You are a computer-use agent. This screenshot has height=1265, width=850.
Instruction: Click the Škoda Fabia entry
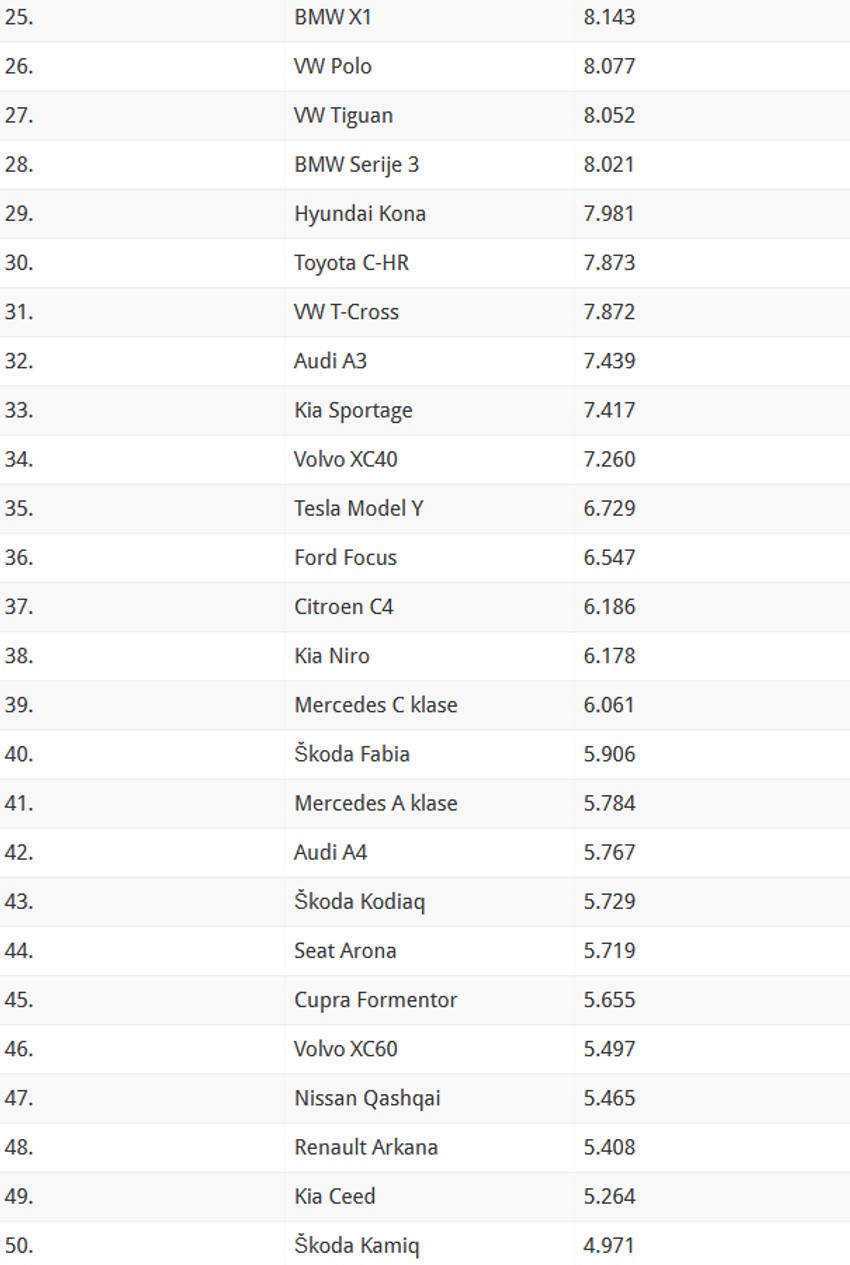click(351, 753)
